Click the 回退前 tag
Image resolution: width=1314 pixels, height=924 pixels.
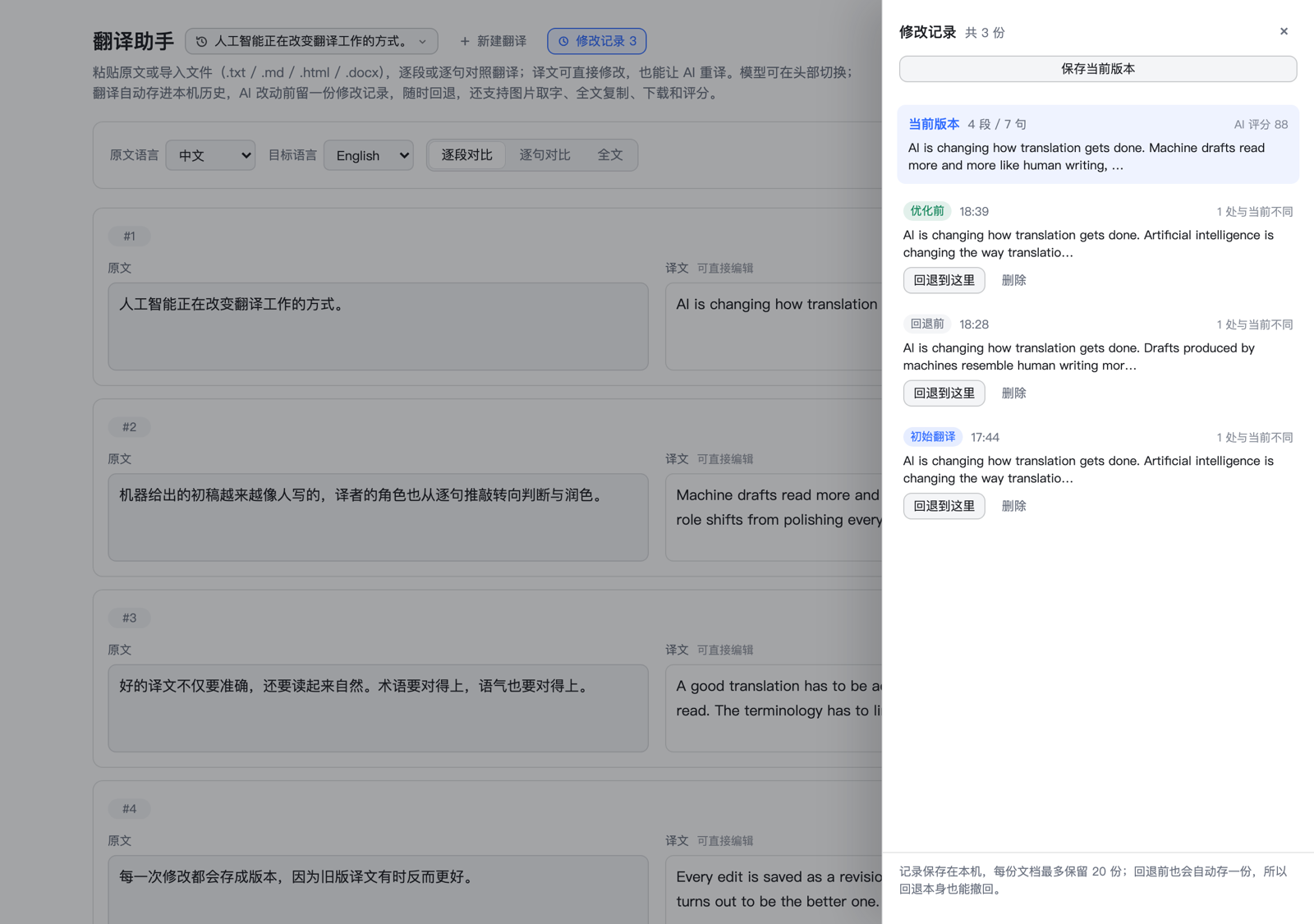pos(927,324)
